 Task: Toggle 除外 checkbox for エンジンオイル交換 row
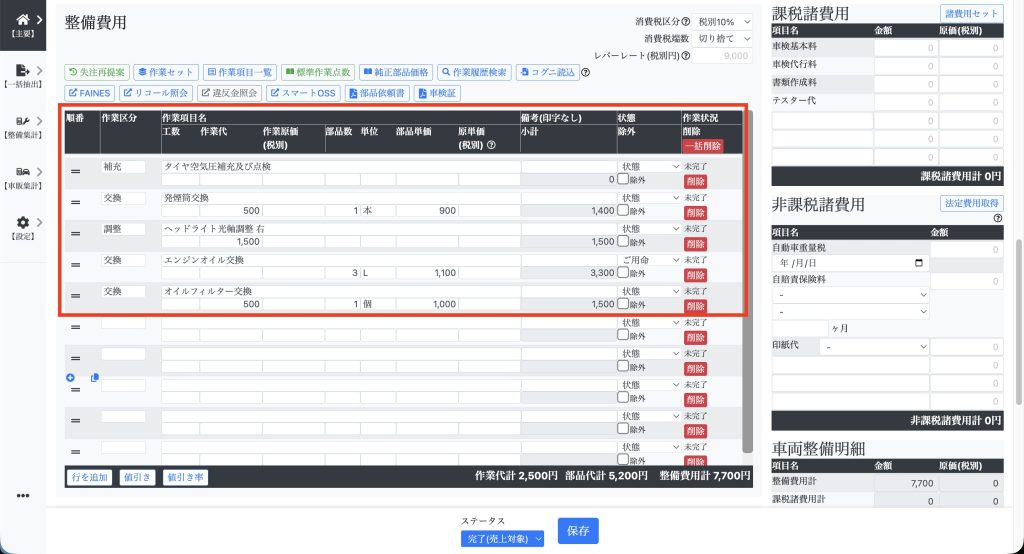point(623,273)
